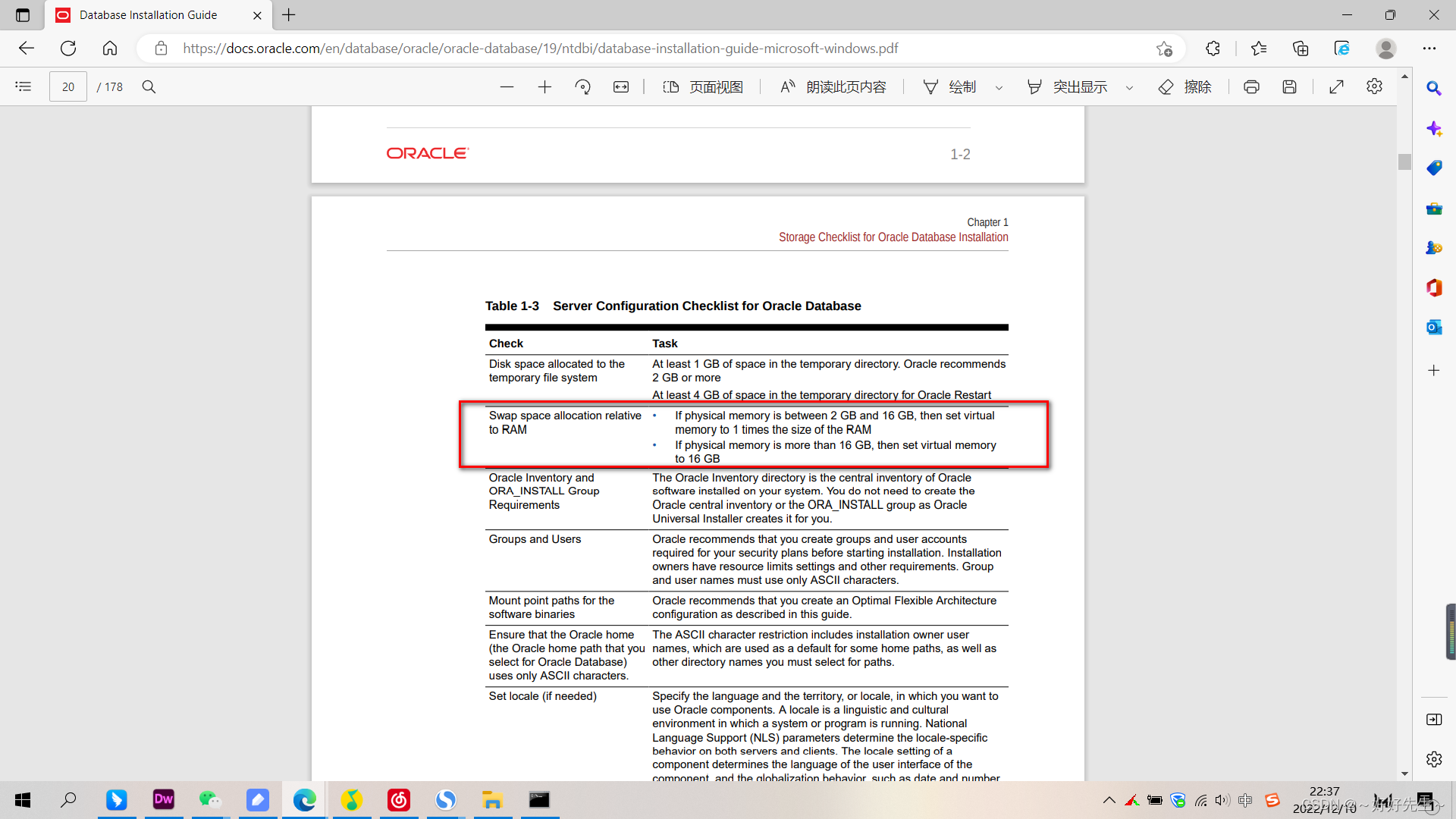Toggle fit-to-width view for the PDF
The image size is (1456, 819).
620,86
